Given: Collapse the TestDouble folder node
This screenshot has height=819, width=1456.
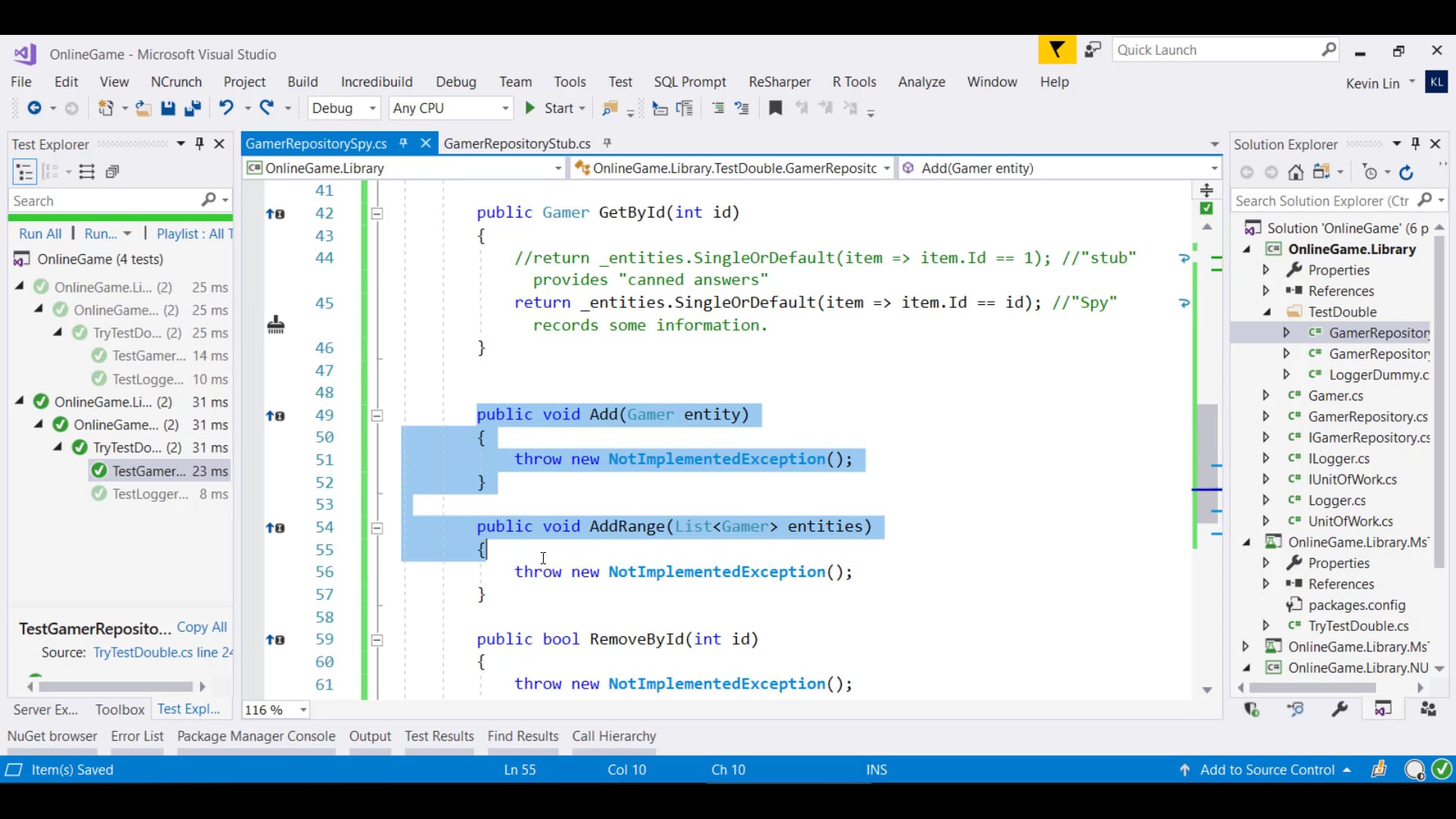Looking at the screenshot, I should [x=1267, y=312].
